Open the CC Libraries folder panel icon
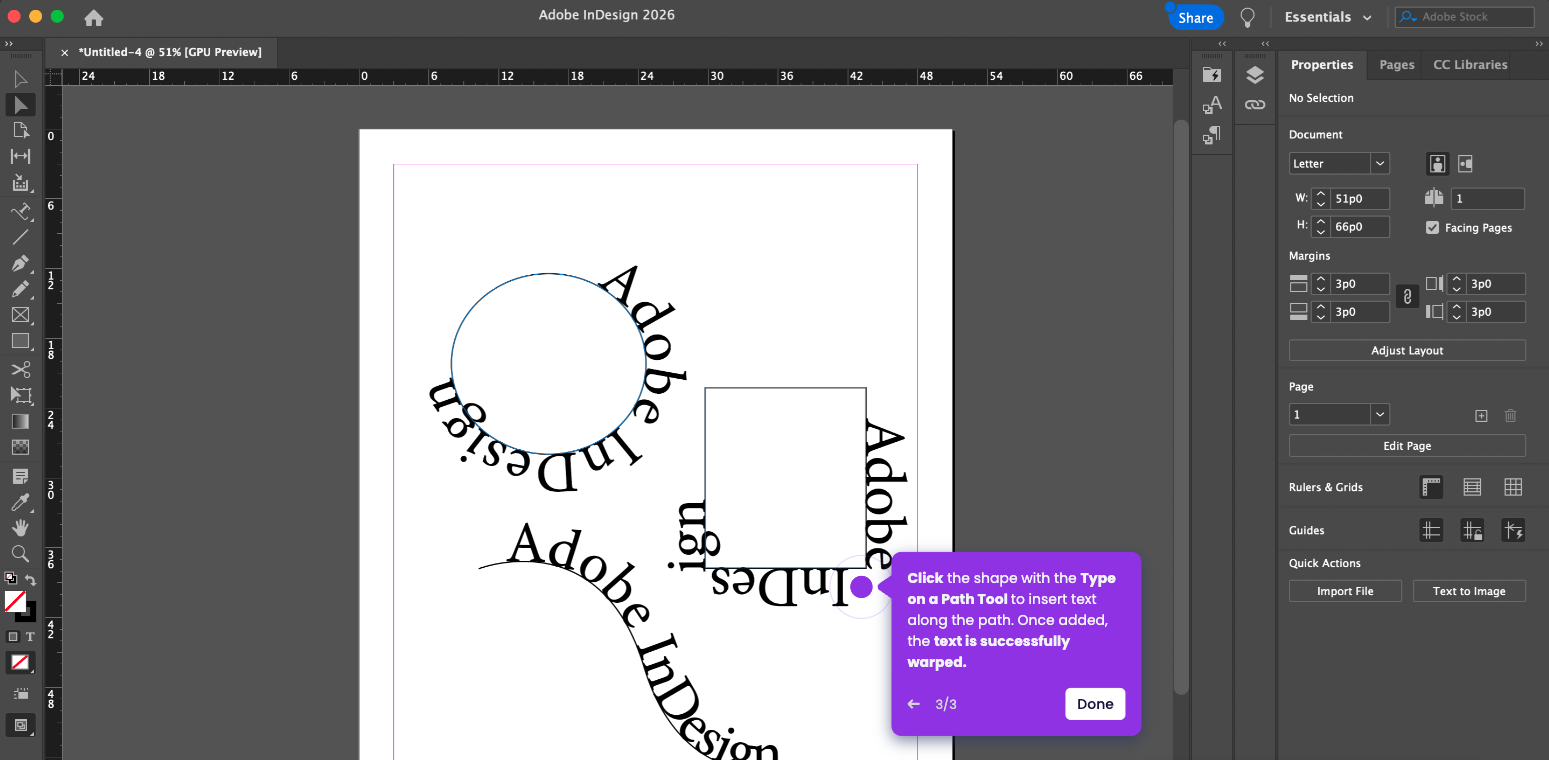 click(1212, 75)
